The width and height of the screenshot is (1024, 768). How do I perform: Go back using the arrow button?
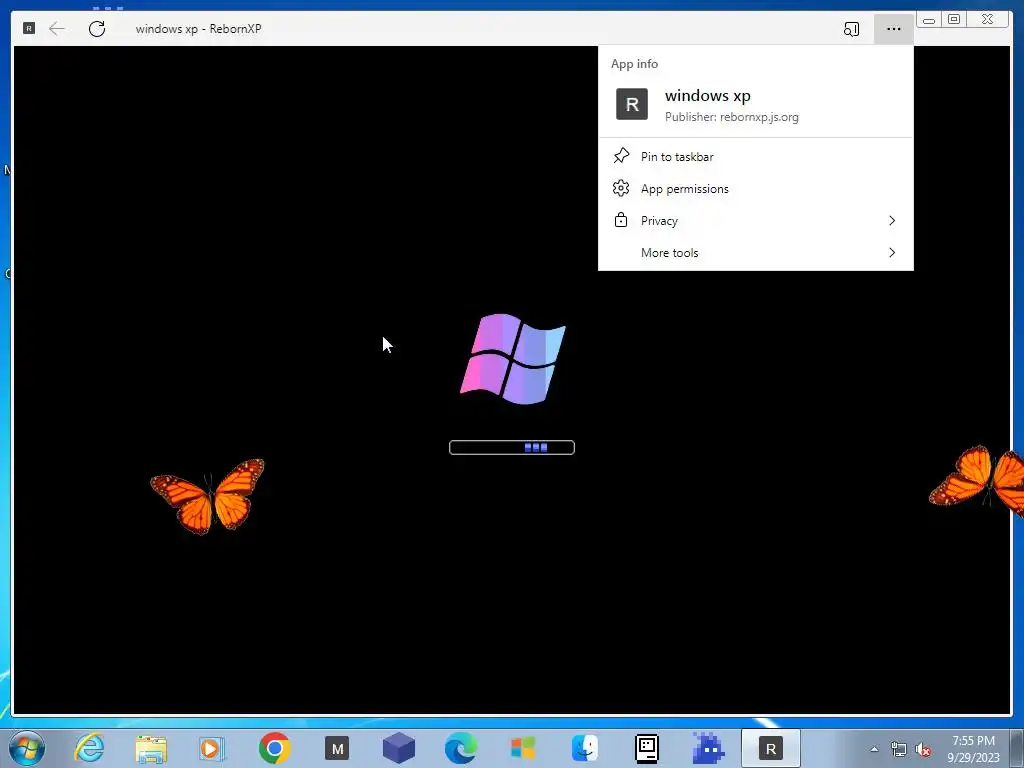point(57,28)
